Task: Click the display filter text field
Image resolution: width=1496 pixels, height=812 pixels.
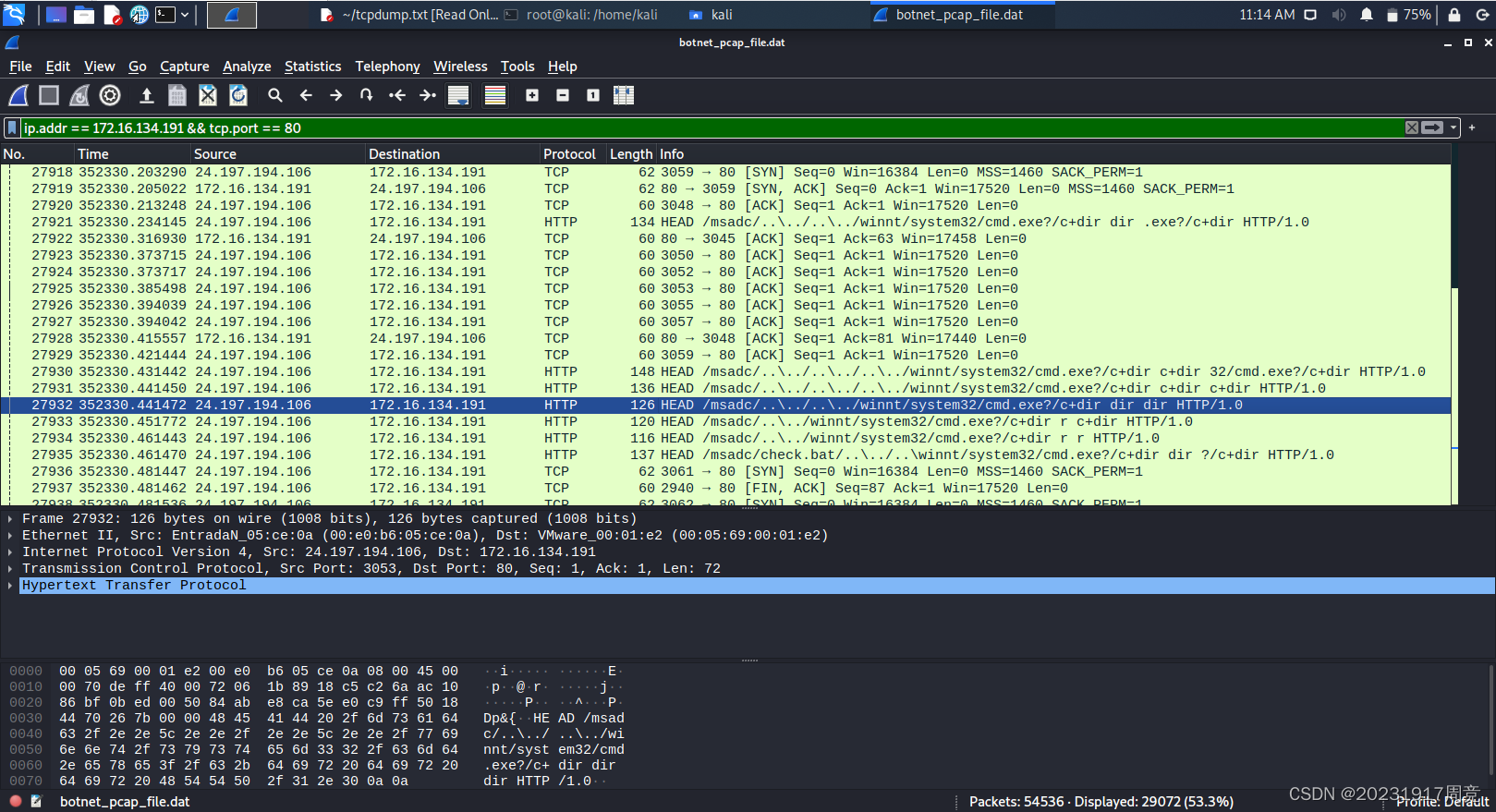Action: [x=712, y=127]
